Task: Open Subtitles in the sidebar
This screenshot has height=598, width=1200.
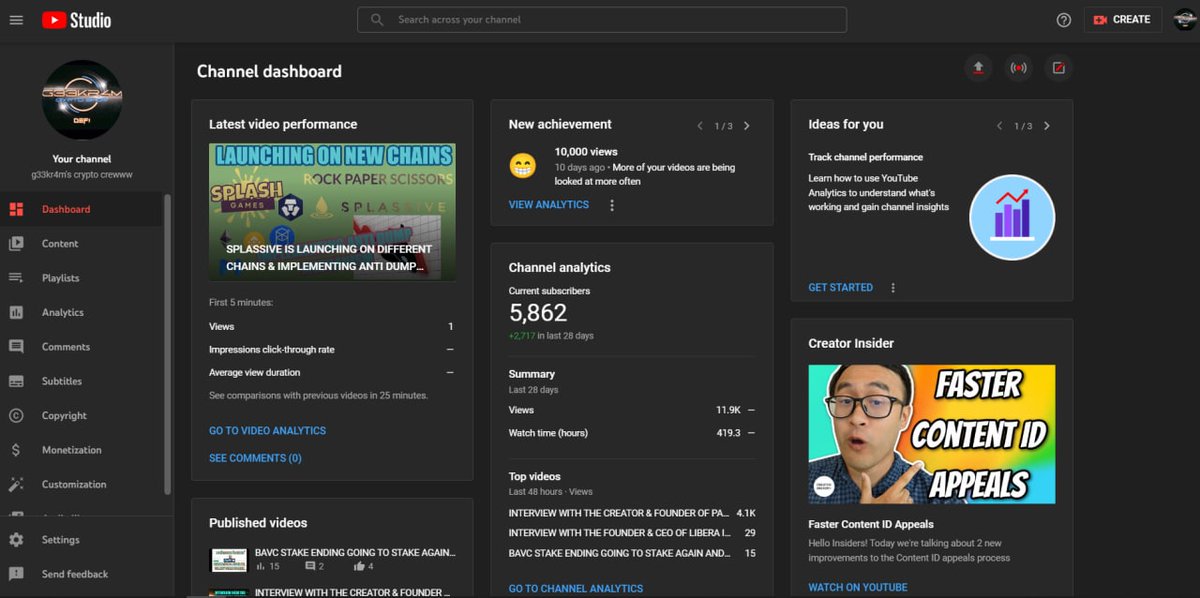Action: click(81, 381)
